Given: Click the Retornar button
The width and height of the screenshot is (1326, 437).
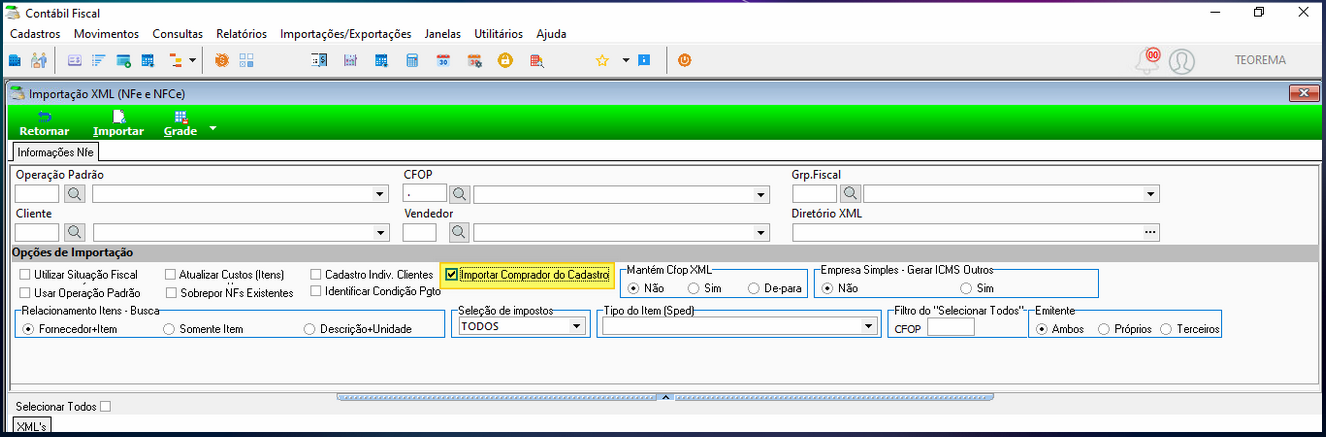Looking at the screenshot, I should [44, 124].
